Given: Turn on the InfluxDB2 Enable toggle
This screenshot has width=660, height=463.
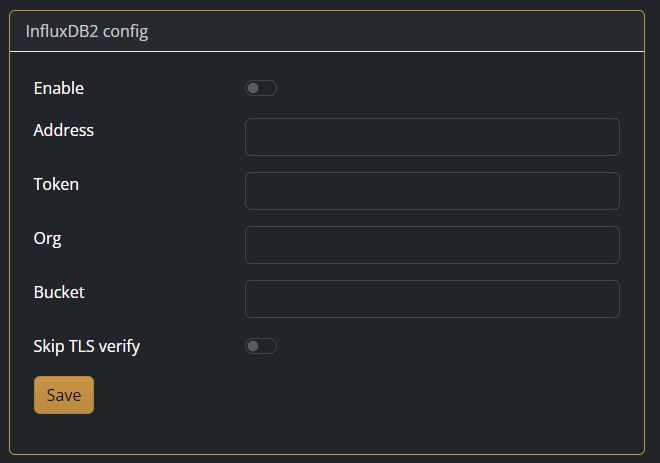Looking at the screenshot, I should click(261, 88).
